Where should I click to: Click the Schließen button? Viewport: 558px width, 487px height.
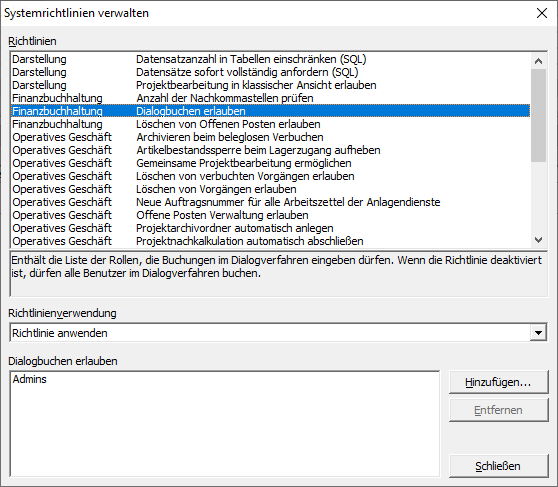(498, 466)
